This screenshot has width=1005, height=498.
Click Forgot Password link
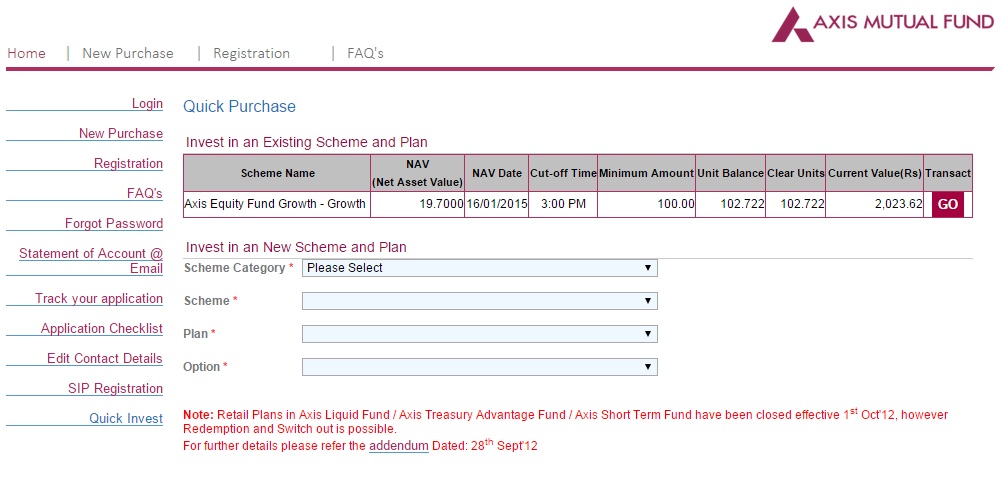114,223
